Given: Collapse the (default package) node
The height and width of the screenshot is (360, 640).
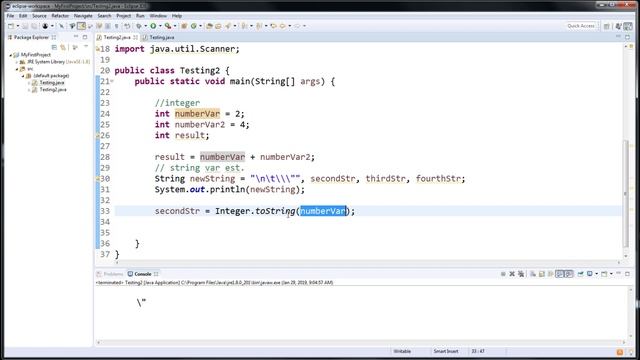Looking at the screenshot, I should point(23,76).
